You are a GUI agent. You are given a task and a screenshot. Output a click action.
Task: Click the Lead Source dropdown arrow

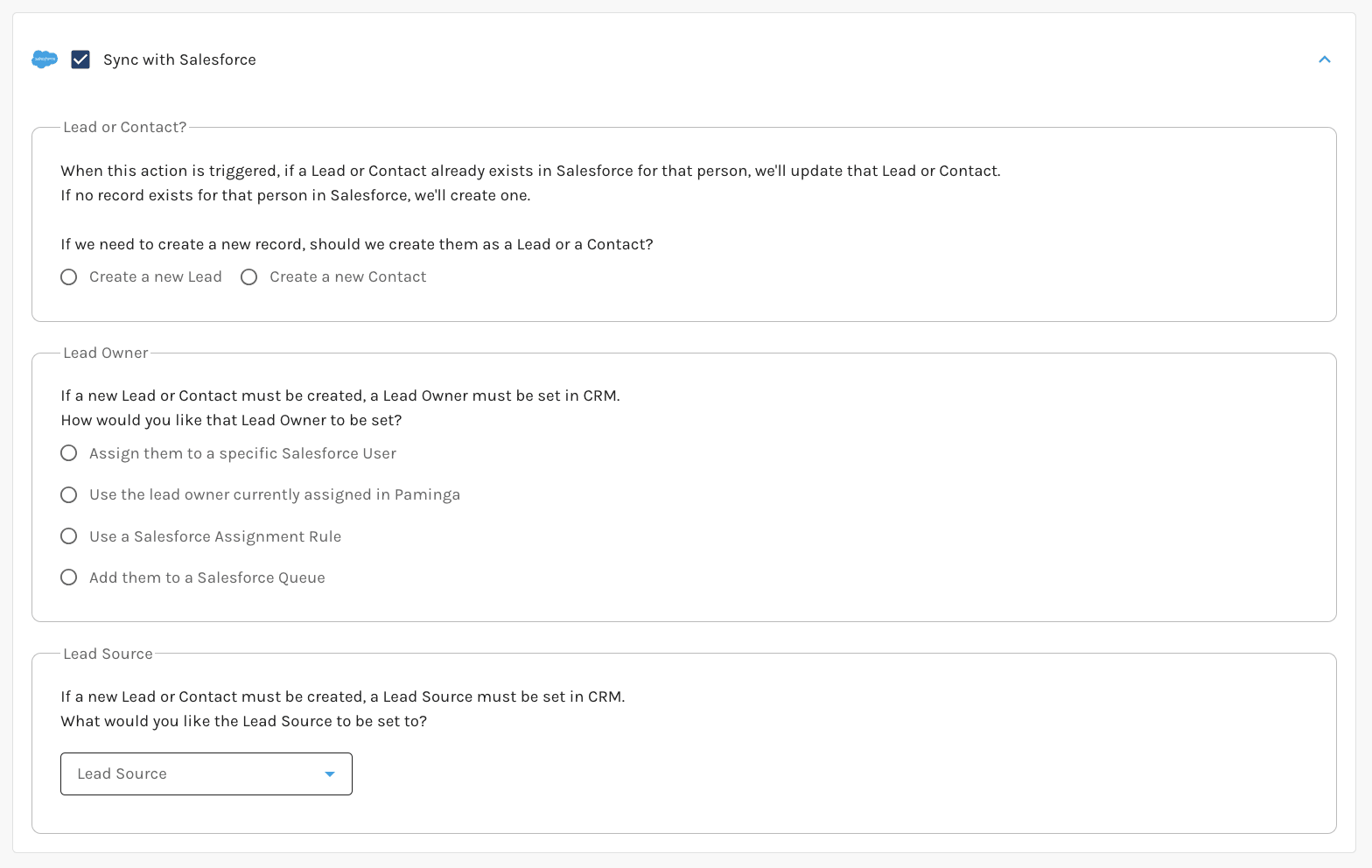(330, 774)
